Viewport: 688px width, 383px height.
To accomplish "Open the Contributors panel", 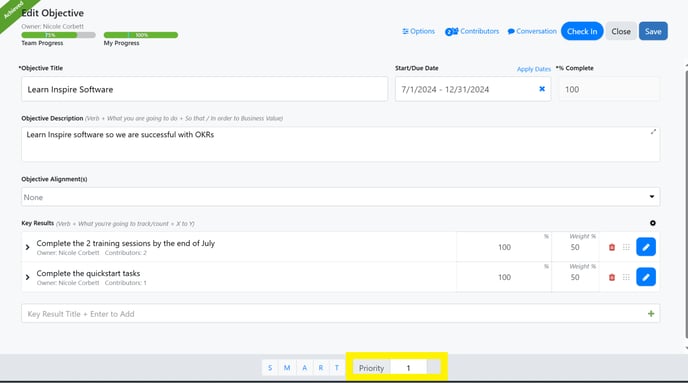I will pyautogui.click(x=472, y=31).
